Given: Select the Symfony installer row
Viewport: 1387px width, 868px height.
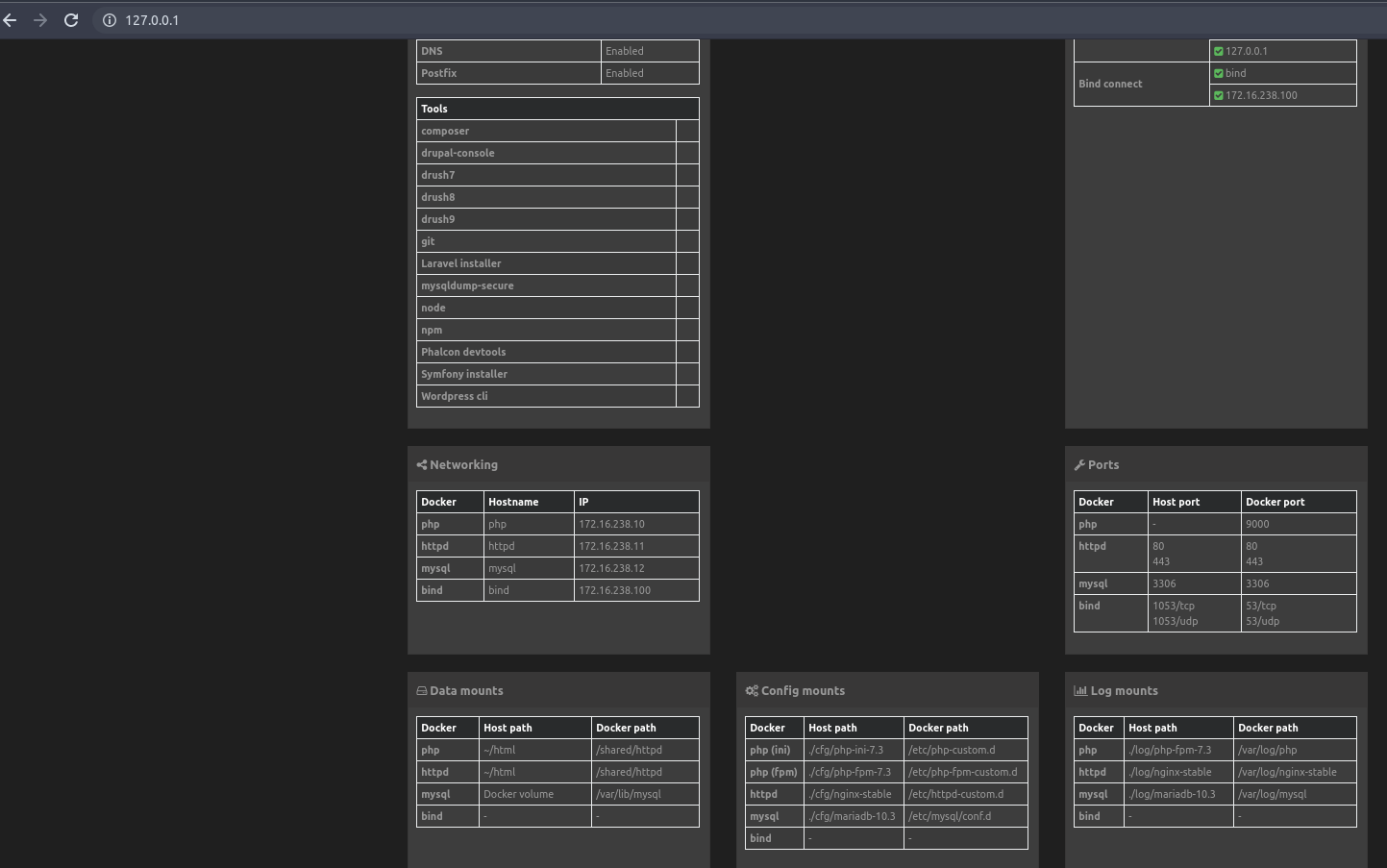Looking at the screenshot, I should coord(557,374).
